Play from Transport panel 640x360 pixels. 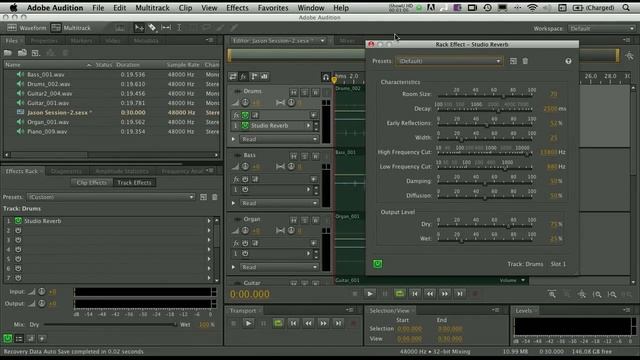tap(248, 323)
